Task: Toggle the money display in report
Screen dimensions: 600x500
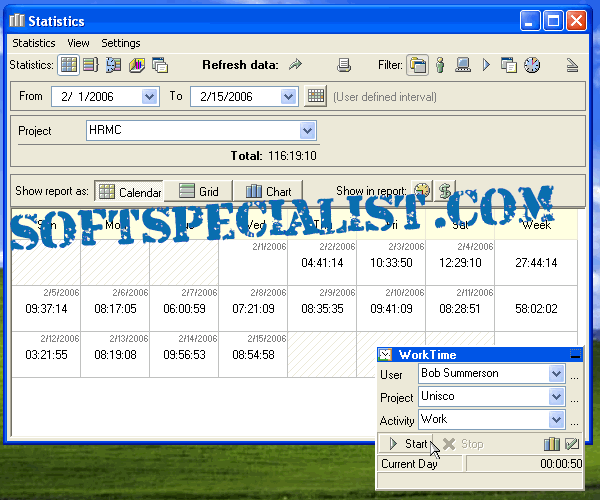Action: (x=444, y=191)
